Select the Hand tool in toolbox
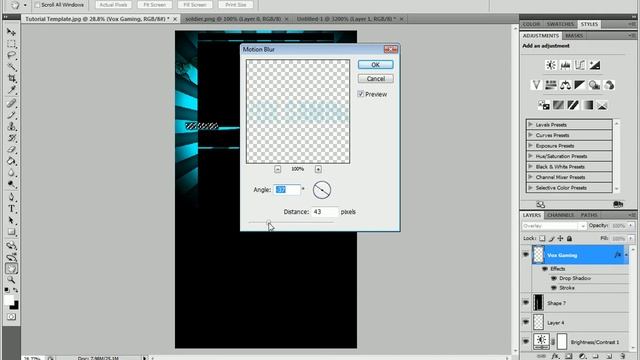The width and height of the screenshot is (640, 360). [11, 269]
